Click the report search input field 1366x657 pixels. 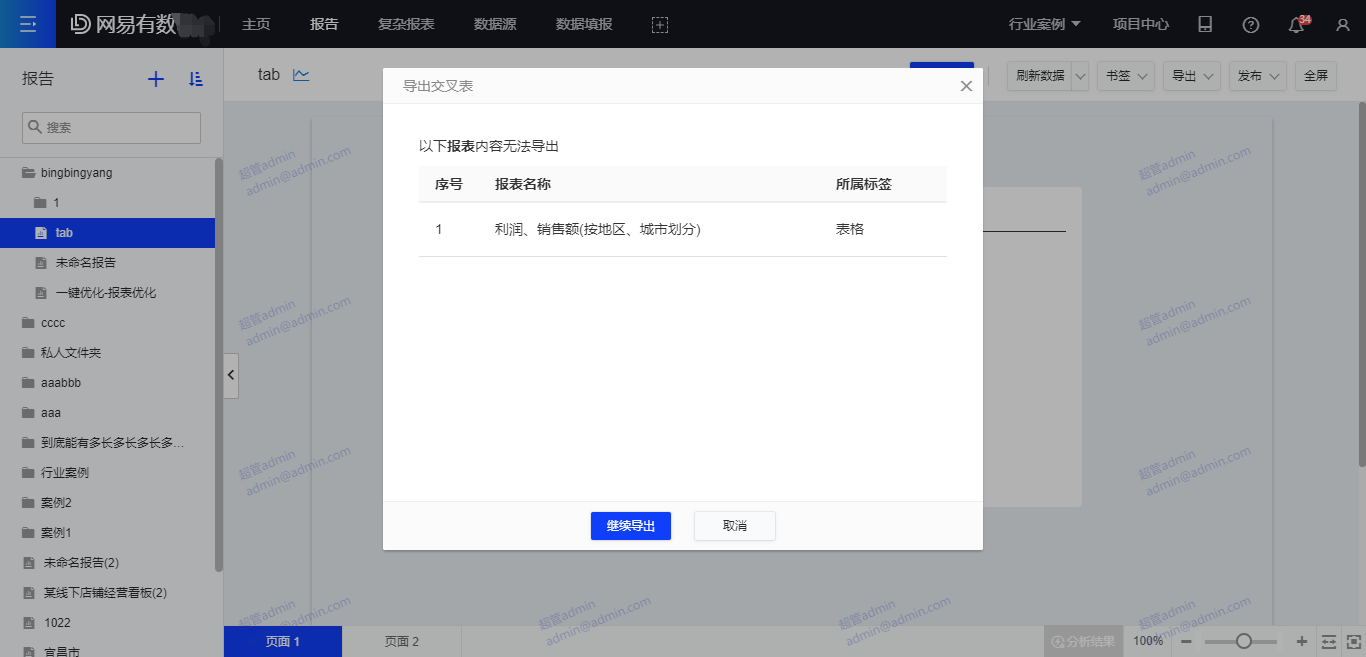pos(112,128)
